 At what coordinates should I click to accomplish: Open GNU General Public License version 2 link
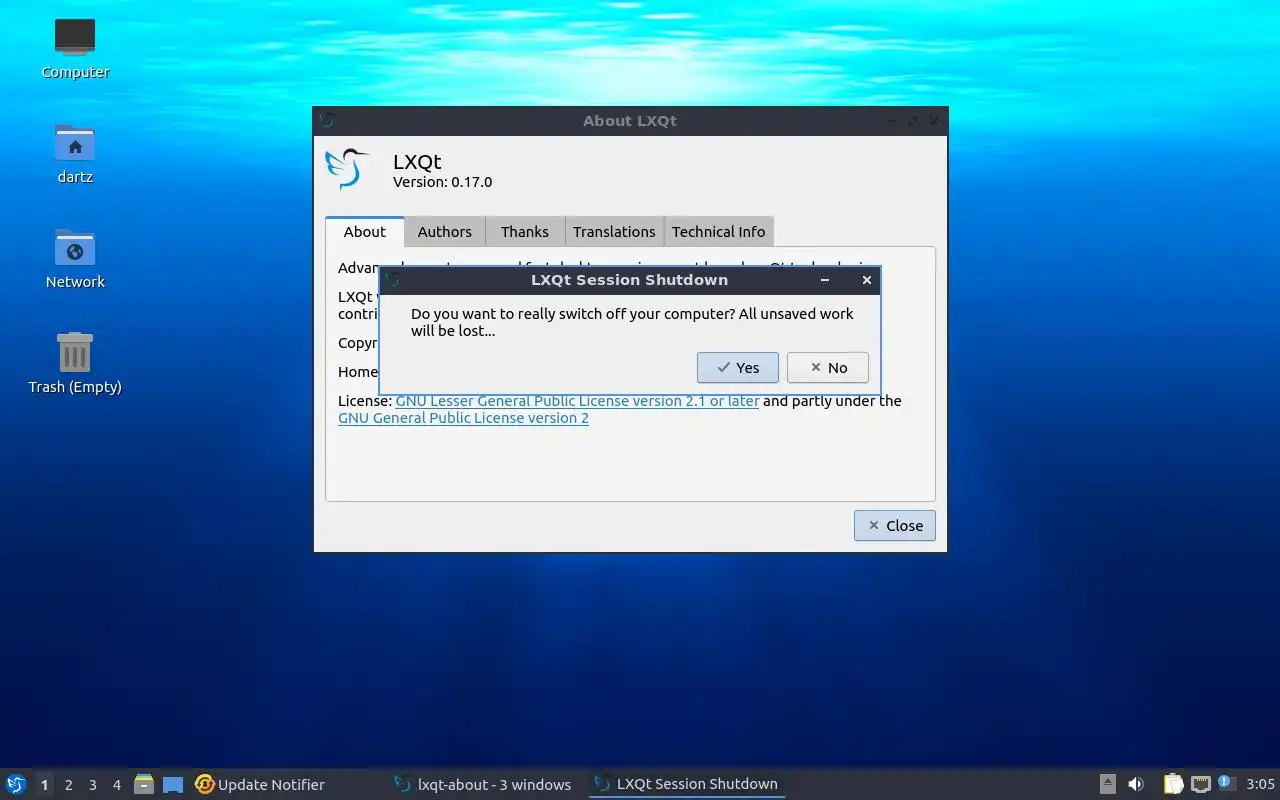(463, 418)
